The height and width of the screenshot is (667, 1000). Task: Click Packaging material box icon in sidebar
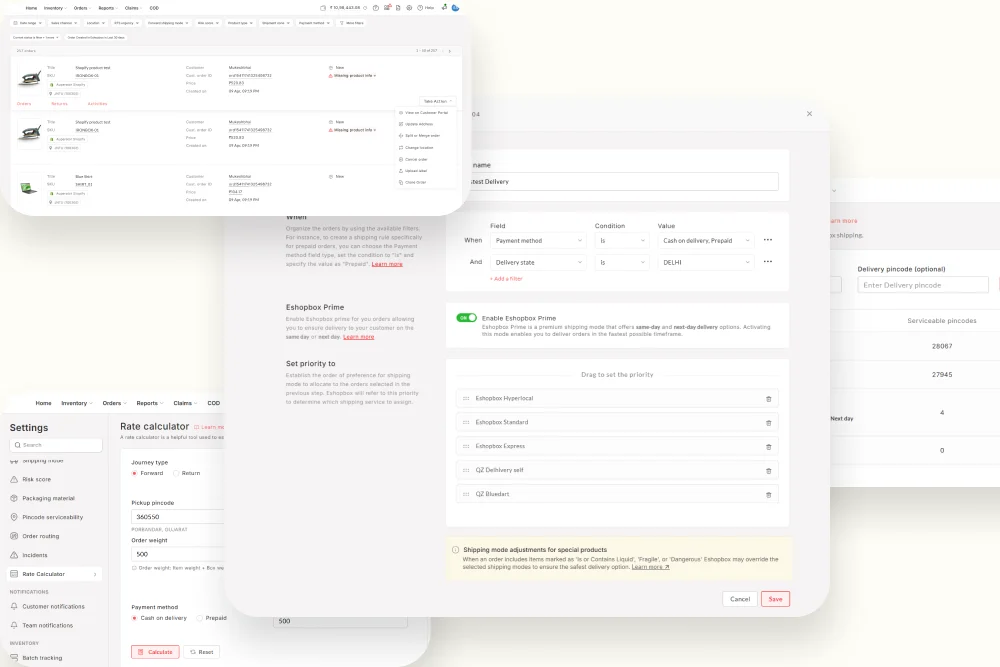click(14, 498)
